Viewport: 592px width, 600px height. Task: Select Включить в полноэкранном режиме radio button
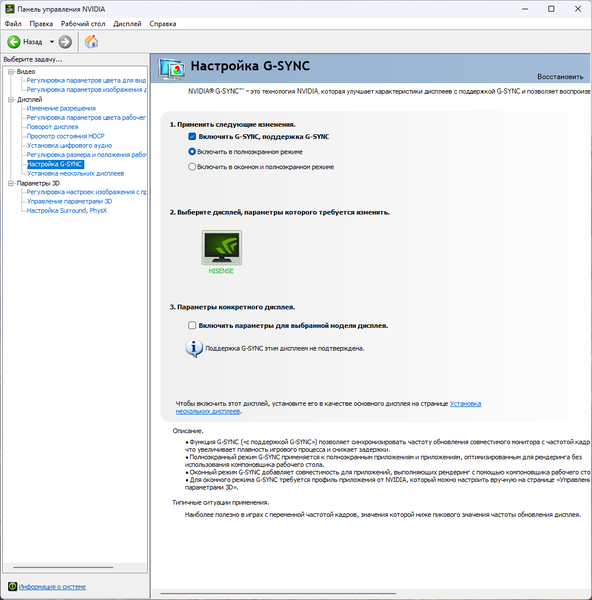coord(192,152)
